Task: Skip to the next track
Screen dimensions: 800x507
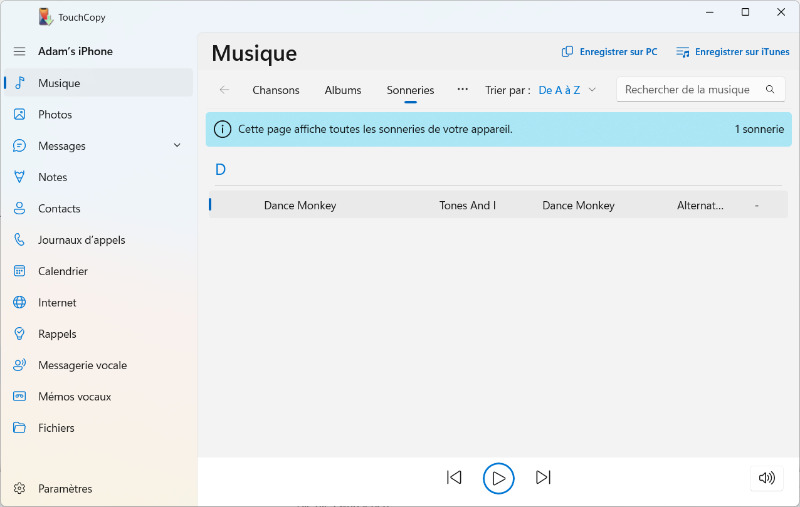Action: (x=543, y=478)
